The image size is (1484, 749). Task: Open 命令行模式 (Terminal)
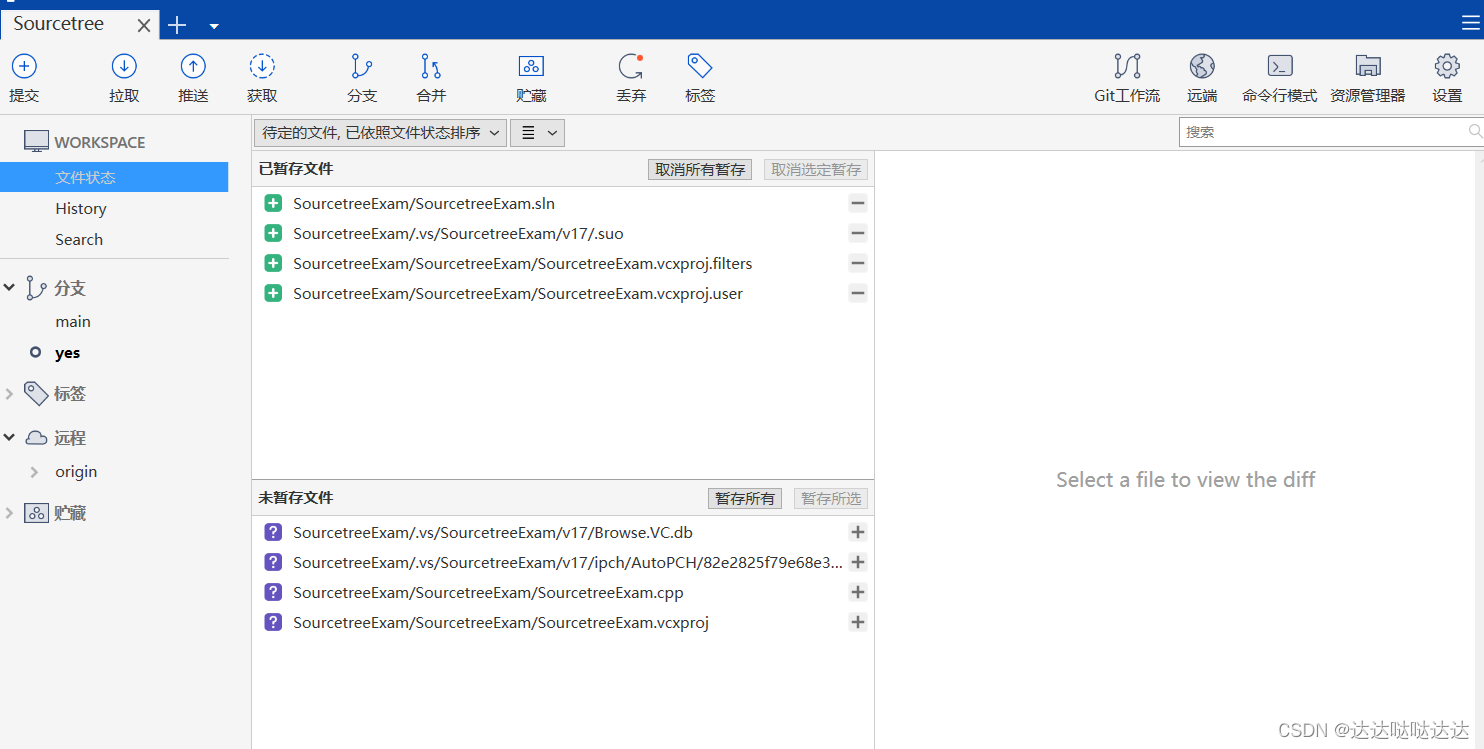[x=1280, y=78]
